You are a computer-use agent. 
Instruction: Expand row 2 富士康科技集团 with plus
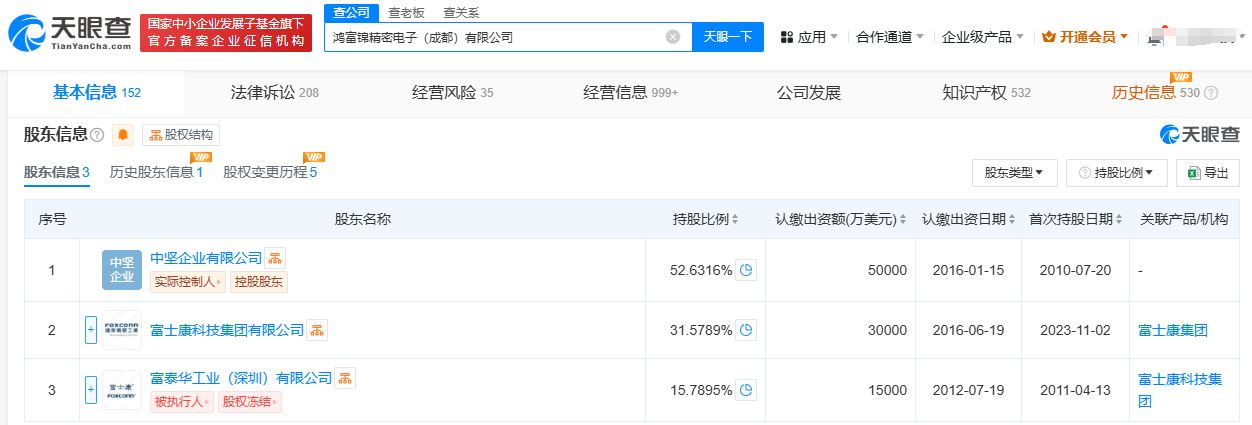pos(91,330)
